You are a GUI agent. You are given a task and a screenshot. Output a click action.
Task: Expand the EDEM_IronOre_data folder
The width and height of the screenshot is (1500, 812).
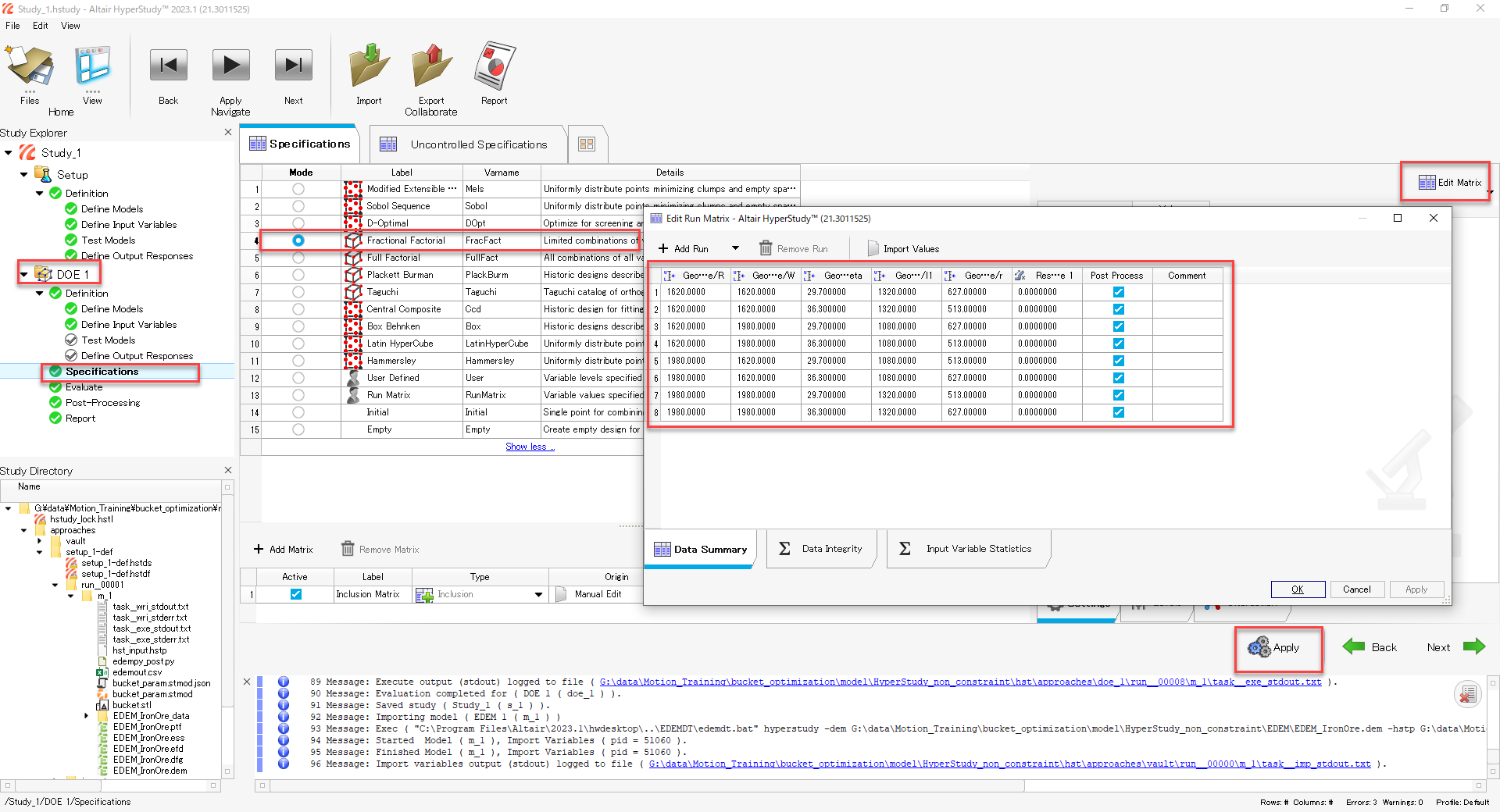tap(87, 716)
